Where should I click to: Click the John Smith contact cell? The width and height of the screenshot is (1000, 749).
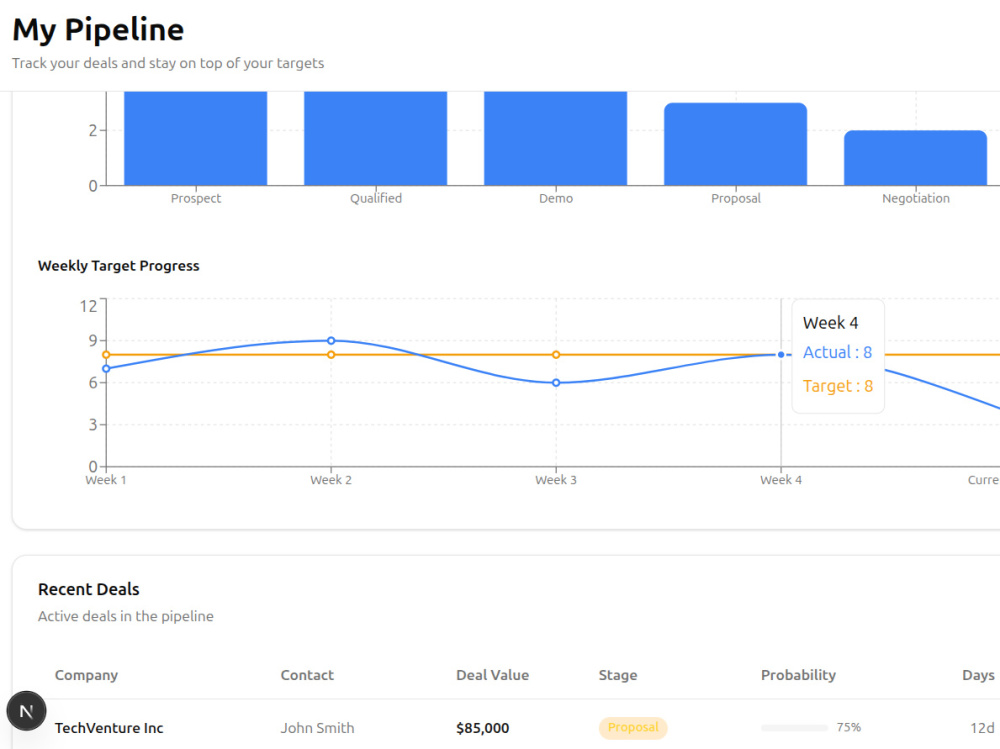point(317,728)
